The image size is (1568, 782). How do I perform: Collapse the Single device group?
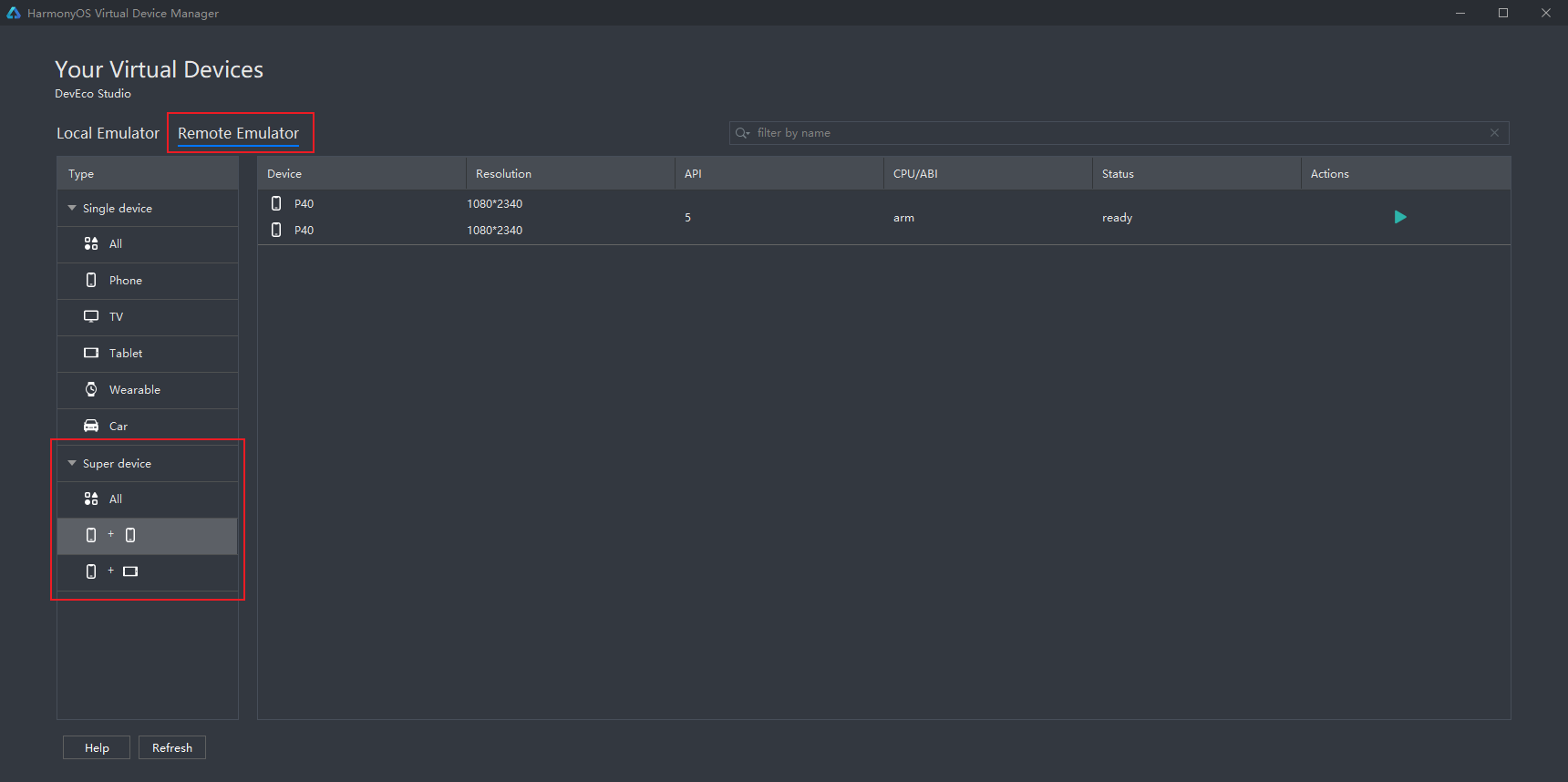pos(72,209)
